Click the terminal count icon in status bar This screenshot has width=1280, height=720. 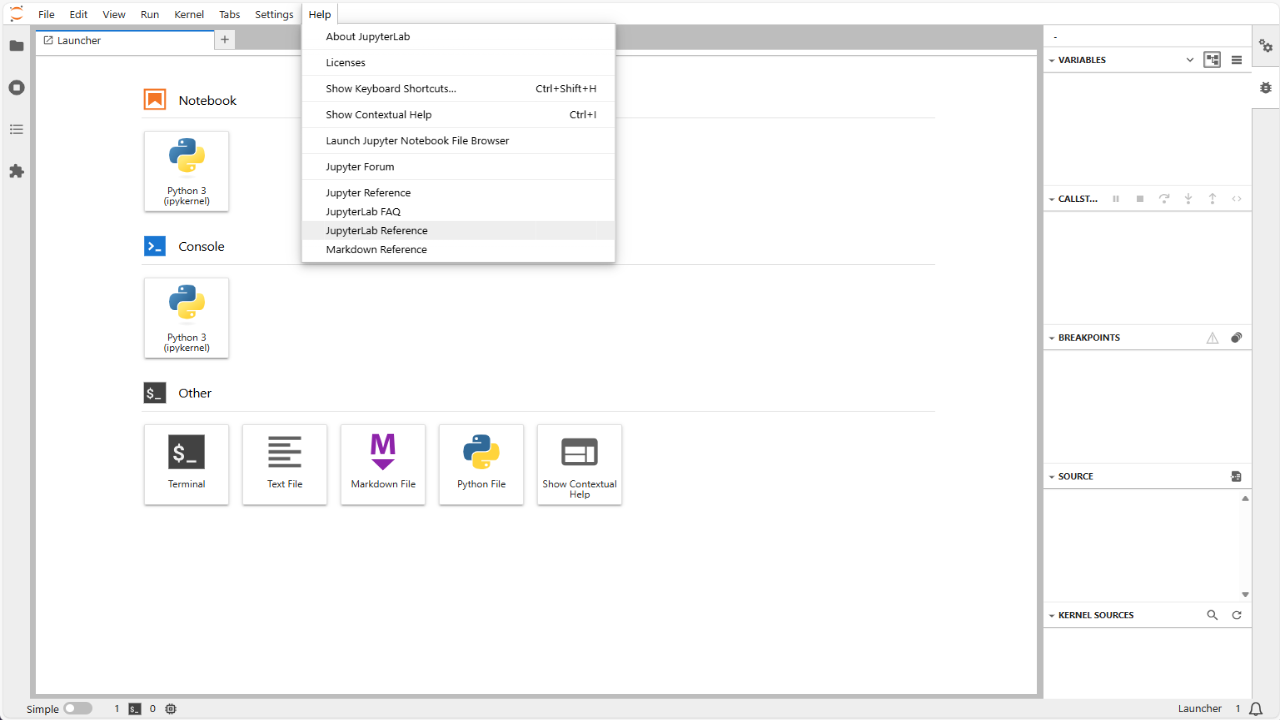135,709
